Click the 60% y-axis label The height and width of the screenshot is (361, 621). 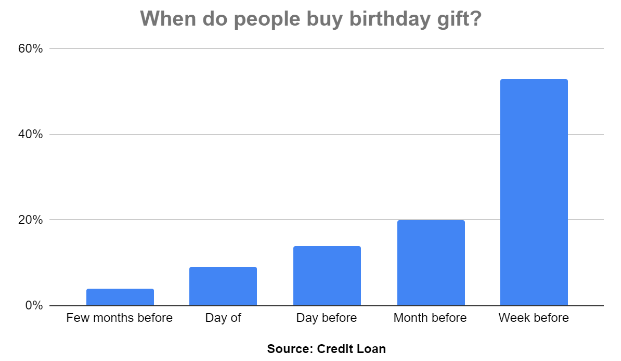pyautogui.click(x=30, y=49)
